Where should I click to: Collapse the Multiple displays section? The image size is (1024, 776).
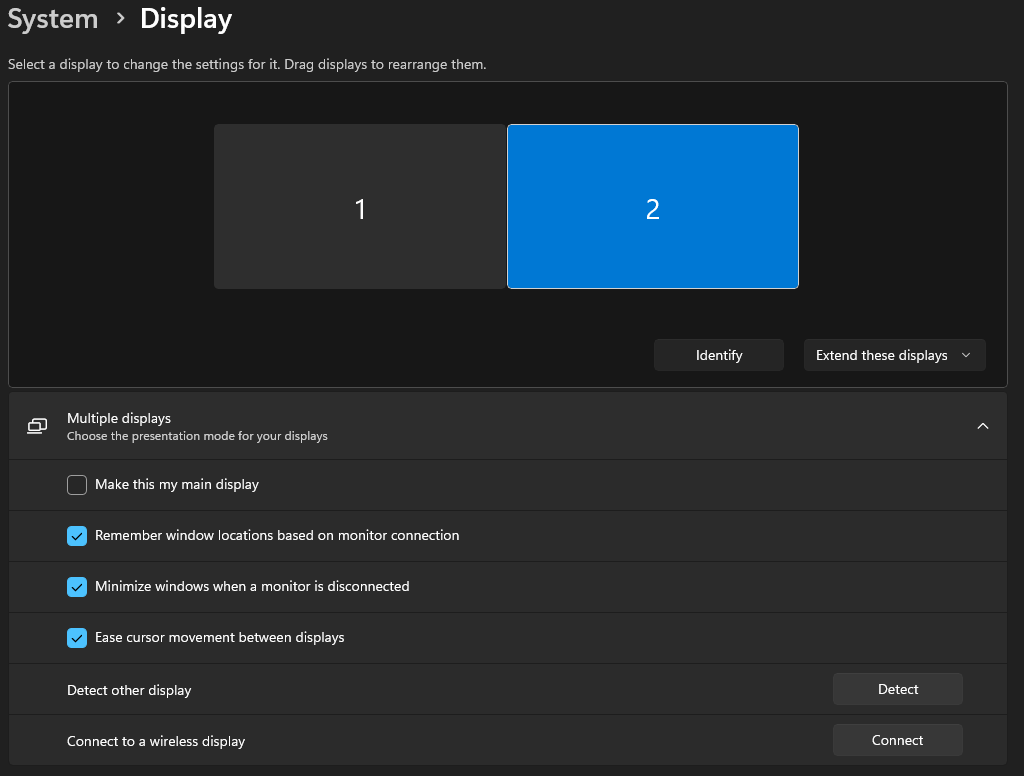[982, 426]
